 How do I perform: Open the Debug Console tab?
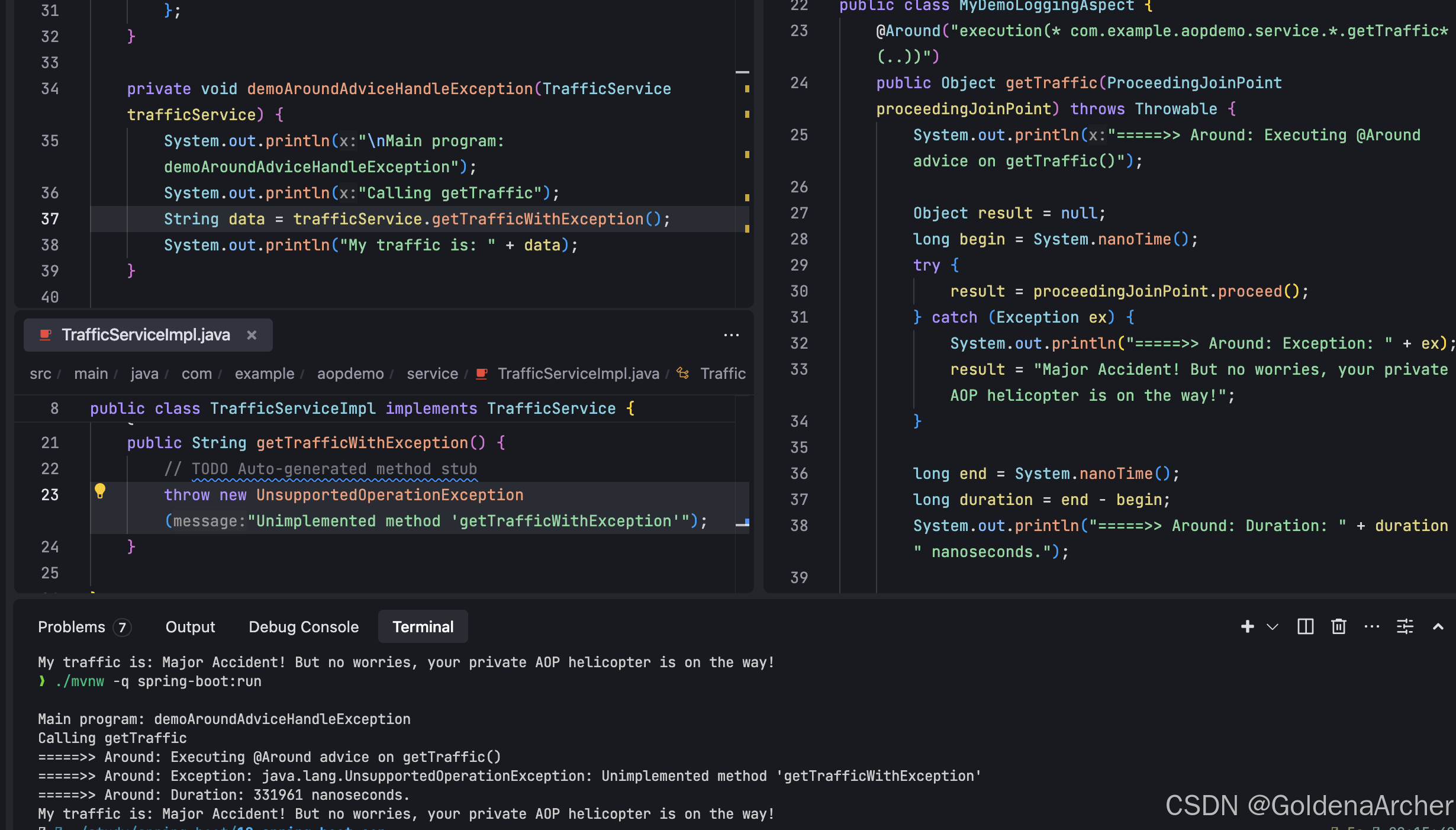304,627
